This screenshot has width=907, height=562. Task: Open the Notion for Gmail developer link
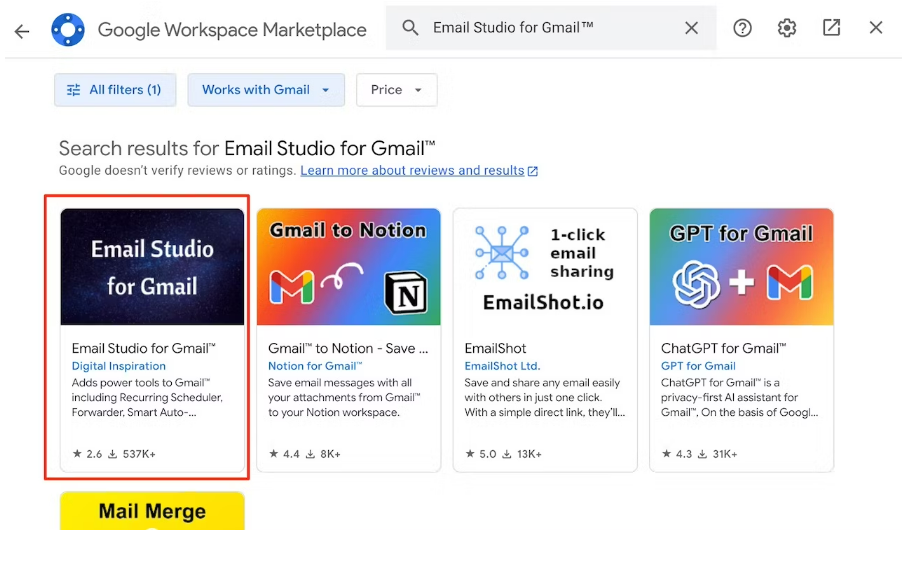(315, 366)
